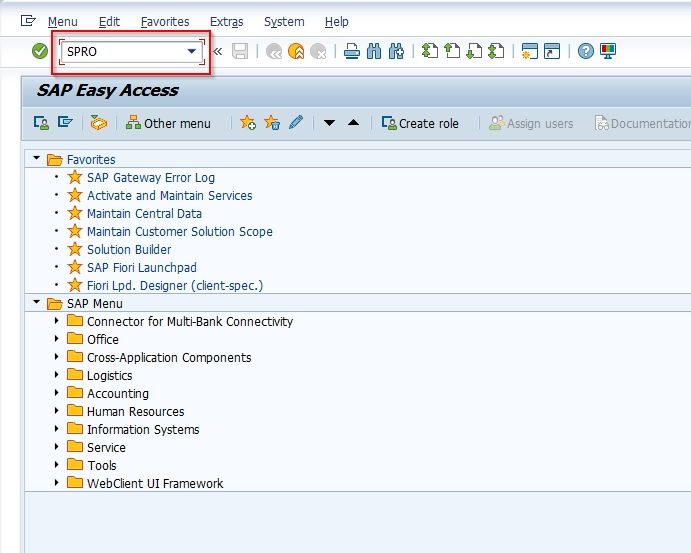Collapse the Favorites folder
This screenshot has height=553, width=691.
37,158
